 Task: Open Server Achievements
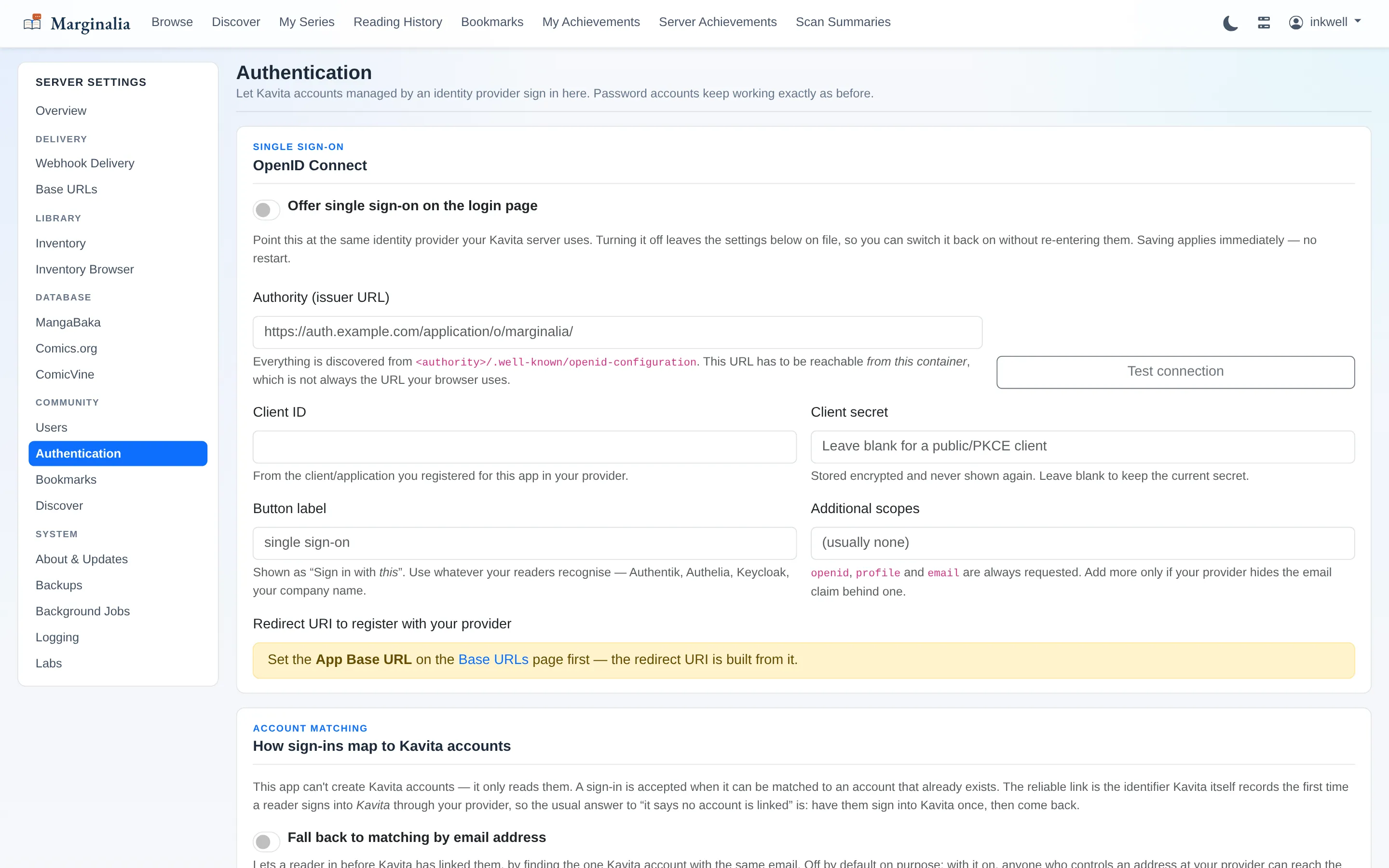click(x=718, y=22)
